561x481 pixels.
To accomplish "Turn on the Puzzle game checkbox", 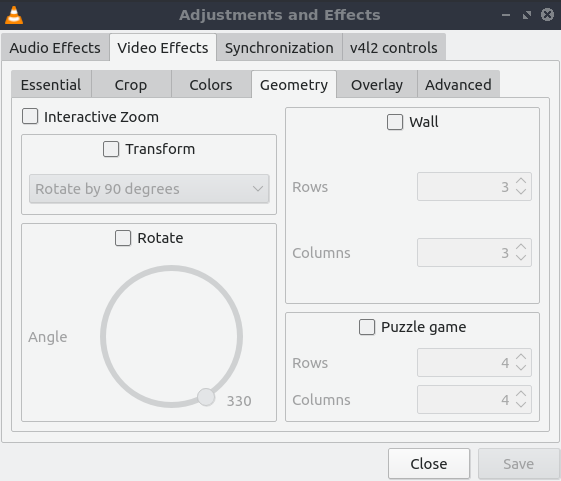I will click(367, 327).
